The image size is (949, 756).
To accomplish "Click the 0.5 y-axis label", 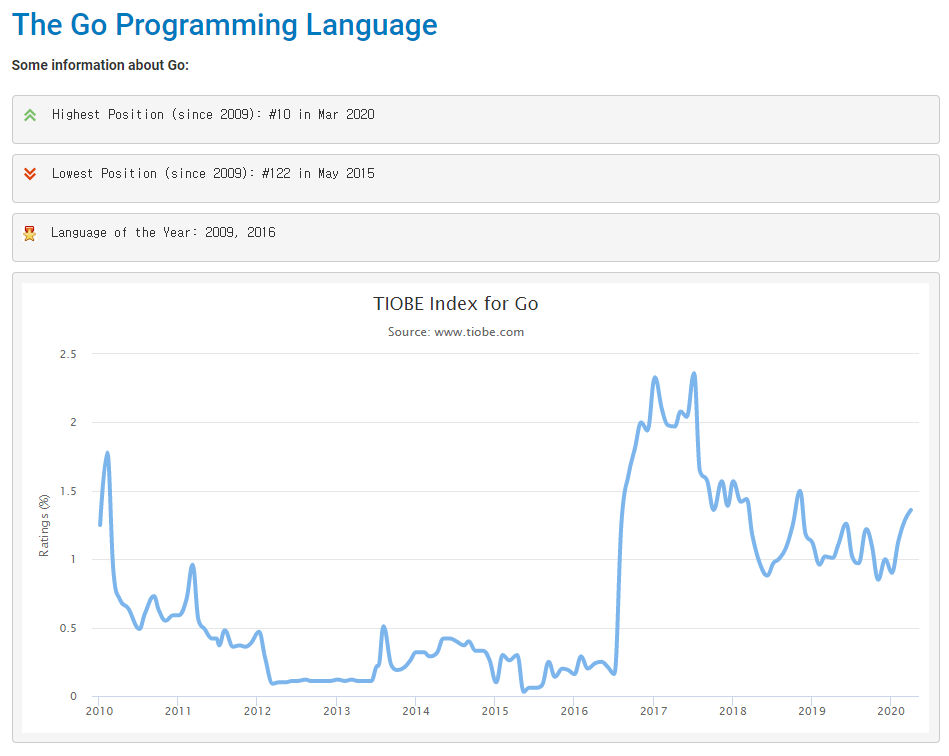I will (68, 628).
